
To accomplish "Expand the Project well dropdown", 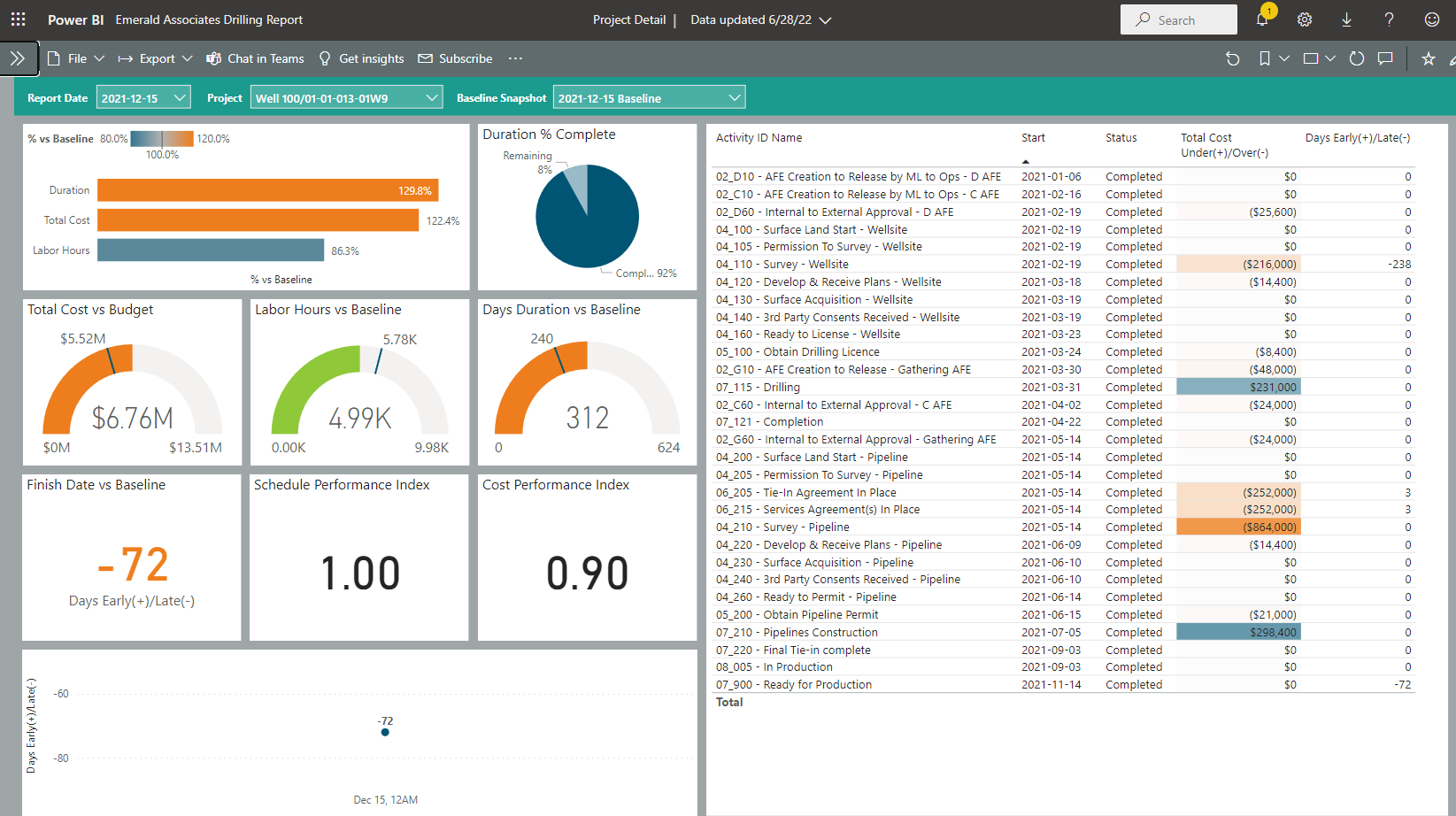I will pos(346,97).
